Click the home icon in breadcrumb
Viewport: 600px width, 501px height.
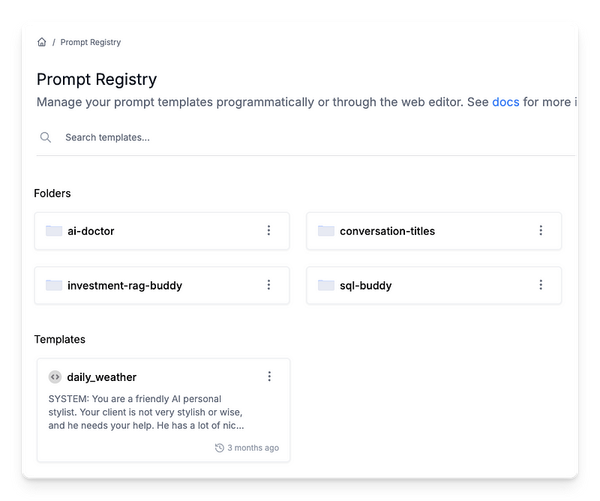point(42,42)
